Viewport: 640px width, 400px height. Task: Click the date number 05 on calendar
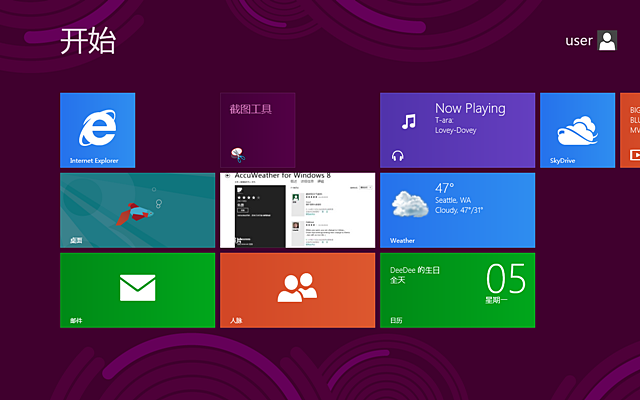click(506, 278)
